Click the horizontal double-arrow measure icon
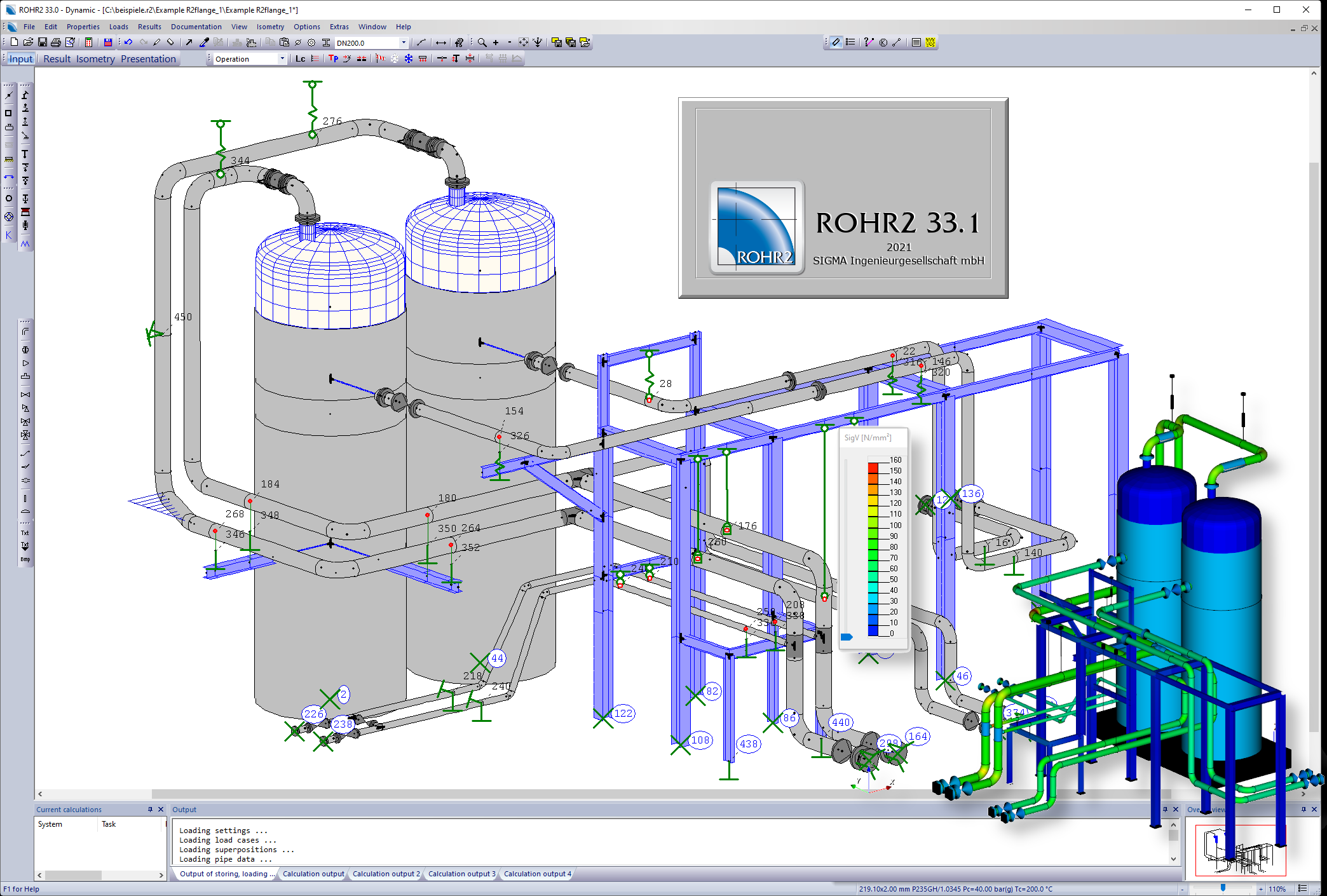1327x896 pixels. pos(440,43)
